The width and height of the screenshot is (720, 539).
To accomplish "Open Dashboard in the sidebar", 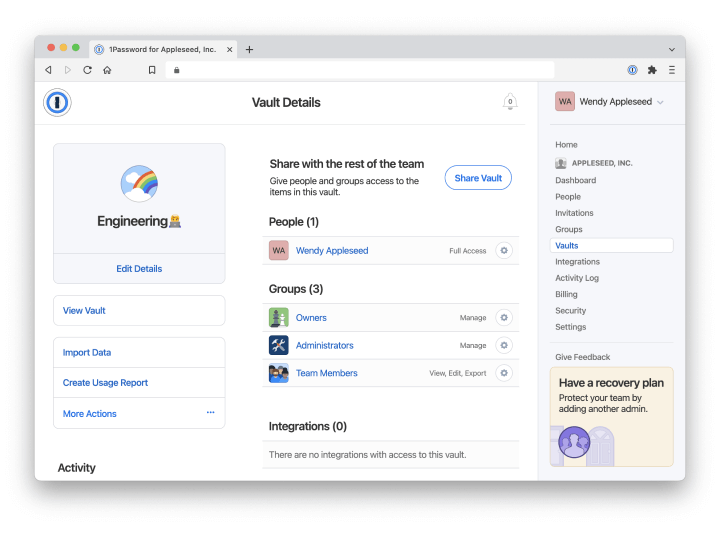I will 575,180.
